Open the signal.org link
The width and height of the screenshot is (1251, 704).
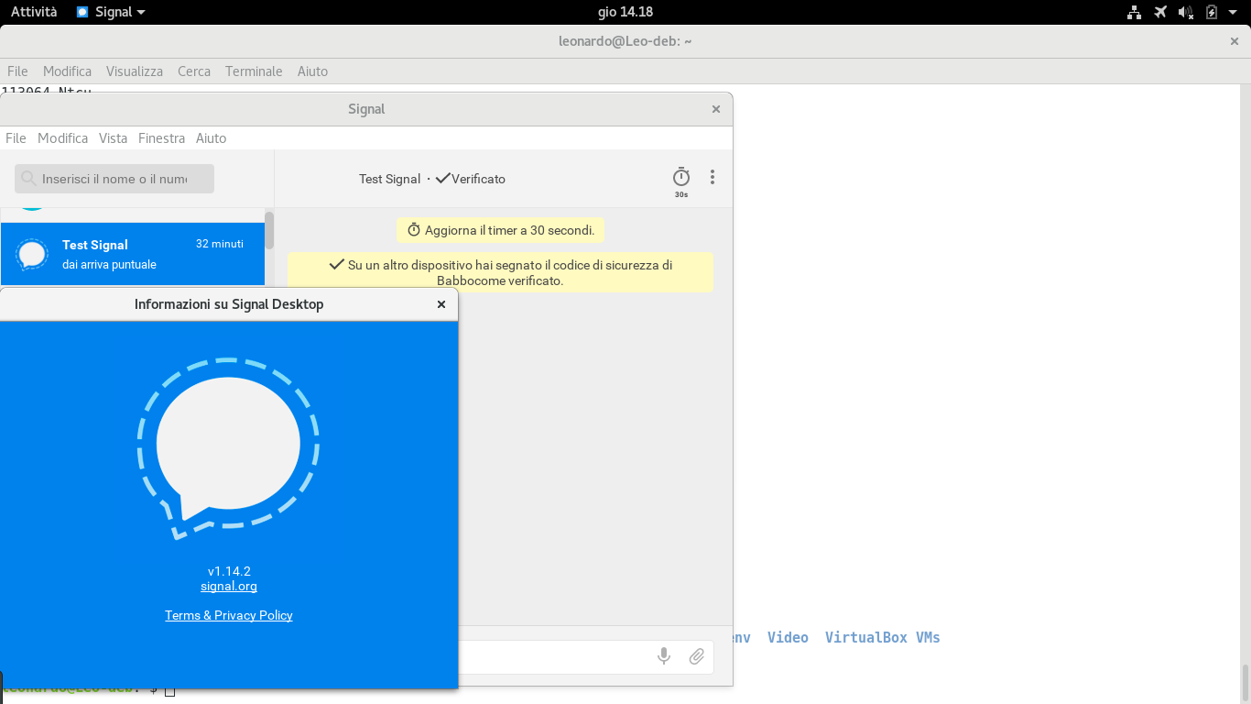(x=228, y=586)
